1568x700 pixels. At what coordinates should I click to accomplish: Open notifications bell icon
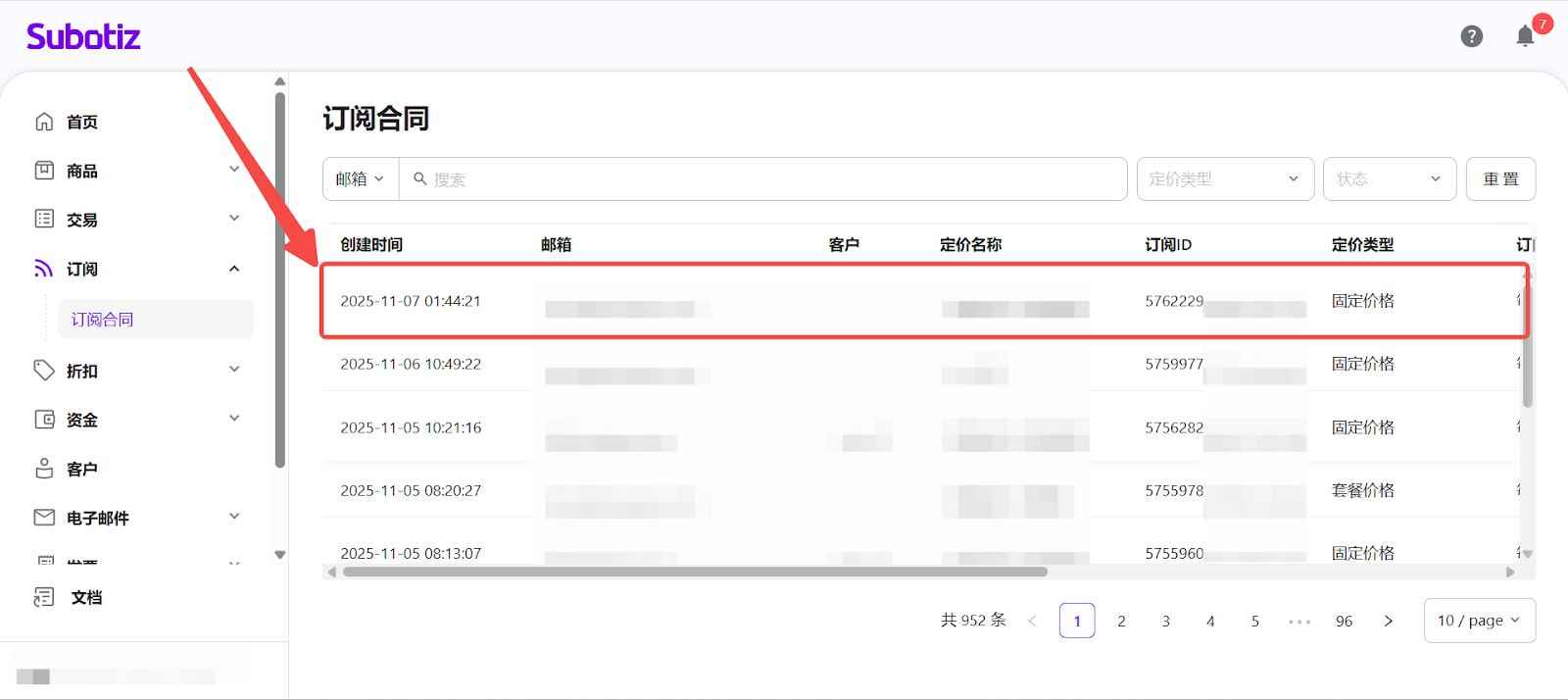pos(1525,36)
